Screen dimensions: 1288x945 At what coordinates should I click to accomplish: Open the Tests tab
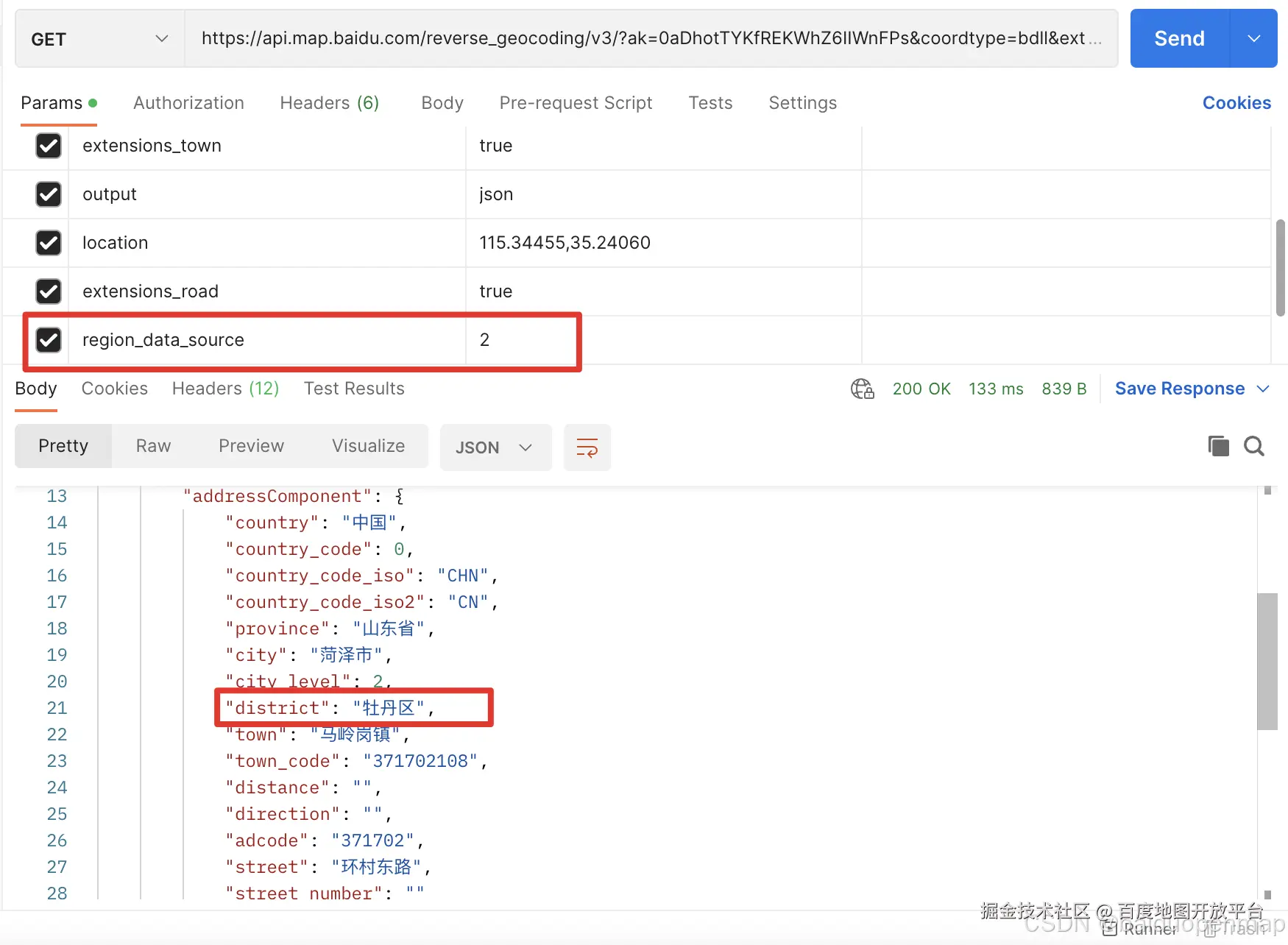click(x=710, y=103)
